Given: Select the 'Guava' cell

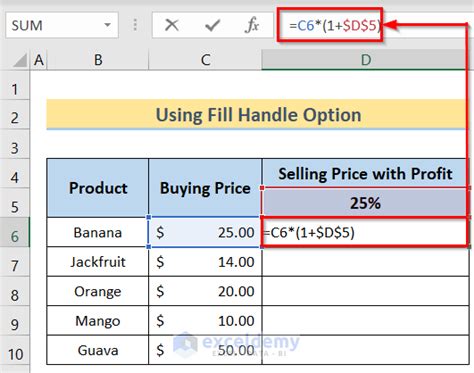Looking at the screenshot, I should [x=98, y=350].
